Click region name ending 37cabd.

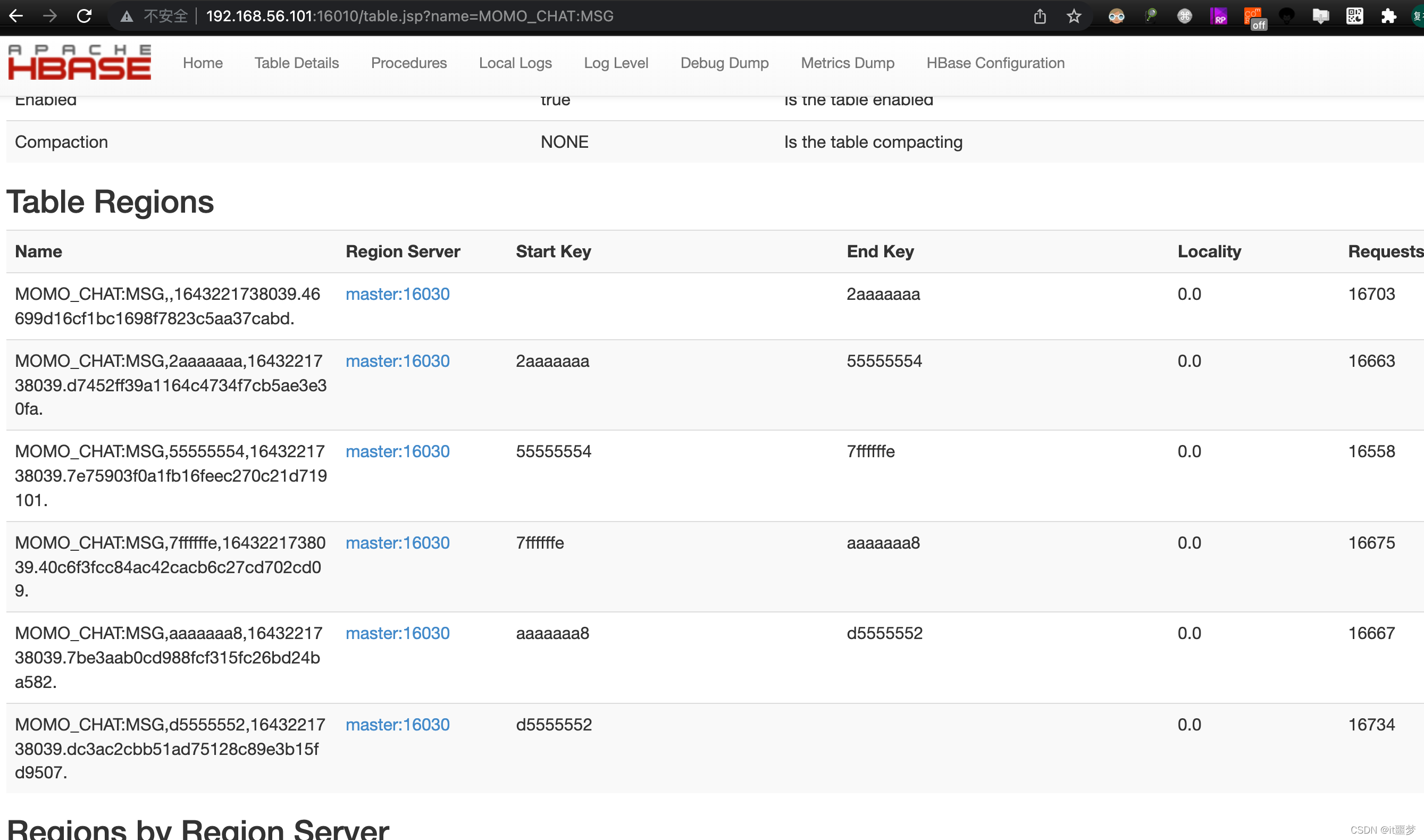point(167,306)
